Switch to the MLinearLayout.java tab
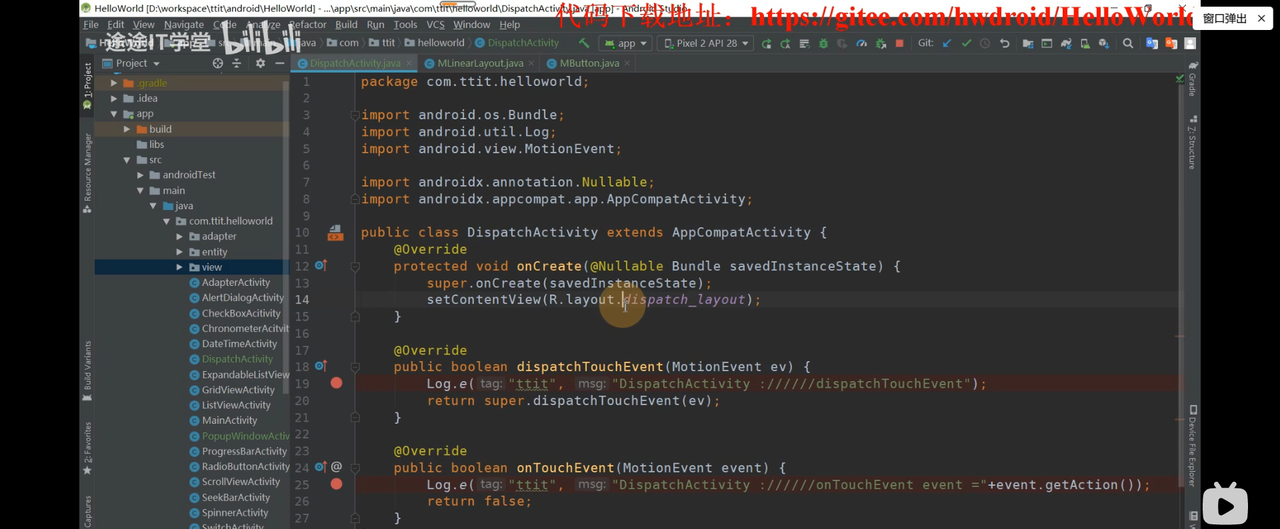 click(x=480, y=63)
